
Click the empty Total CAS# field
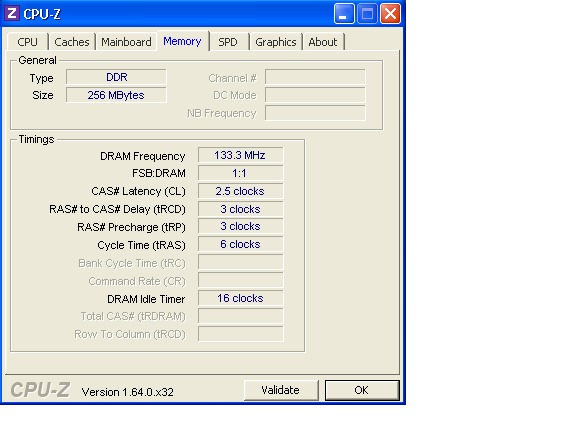(x=241, y=316)
